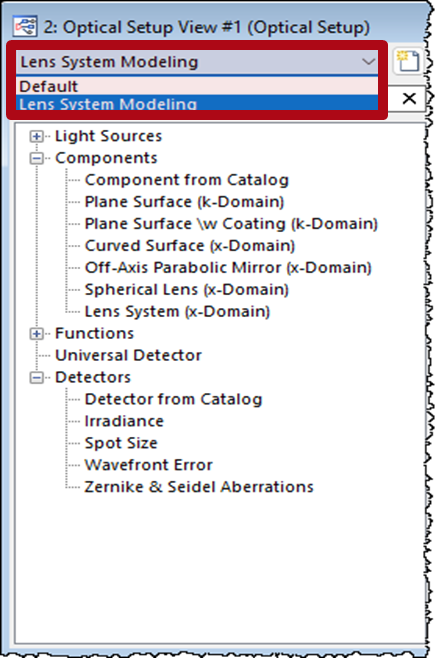Select the Wavefront Error detector

pos(149,465)
